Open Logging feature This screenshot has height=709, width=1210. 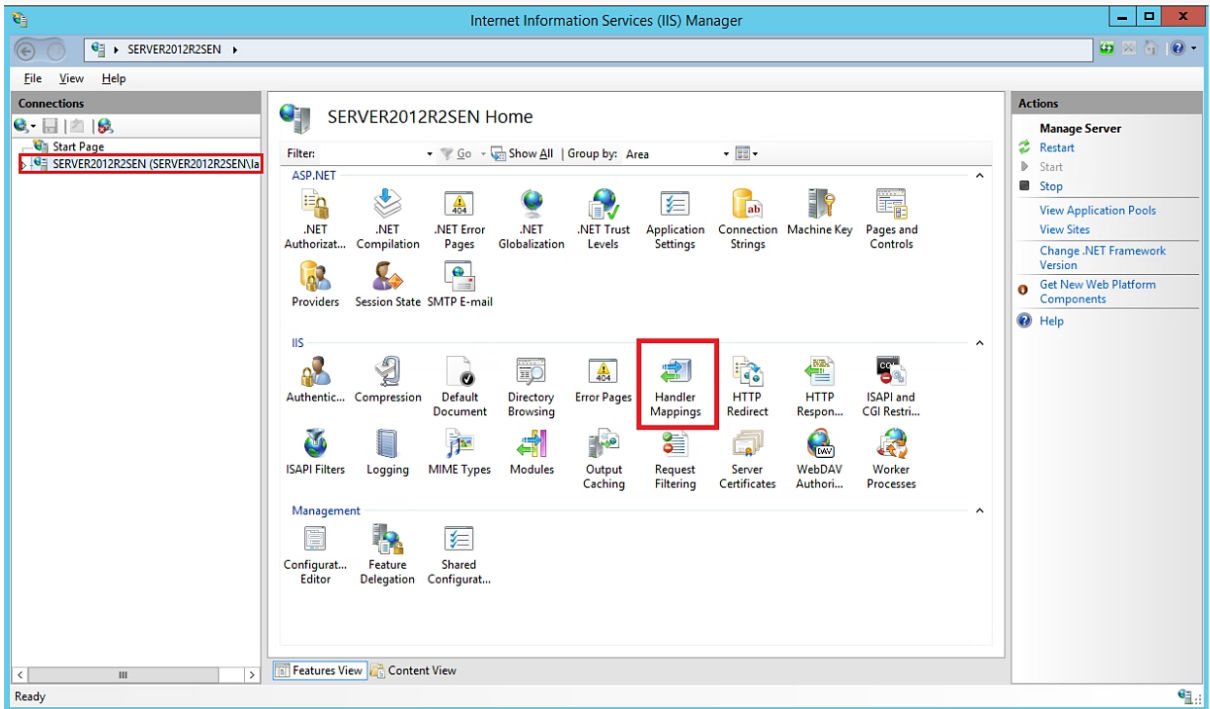(388, 452)
